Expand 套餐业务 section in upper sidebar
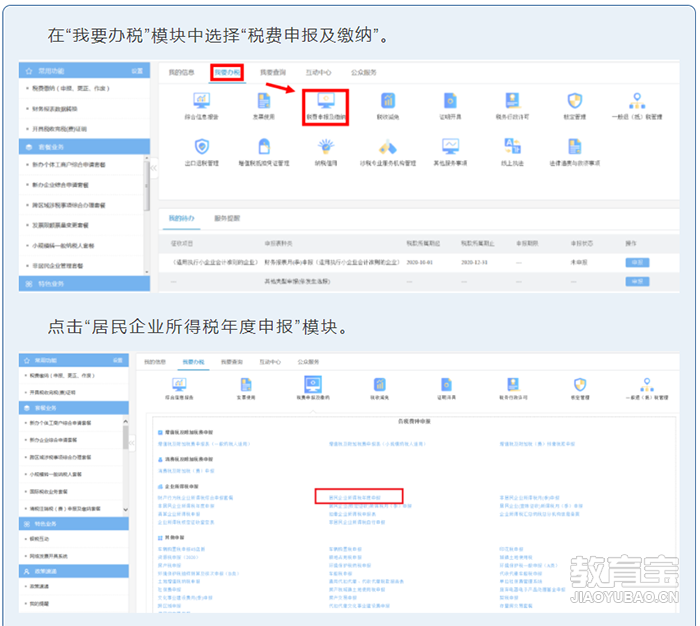The width and height of the screenshot is (700, 626). point(84,147)
